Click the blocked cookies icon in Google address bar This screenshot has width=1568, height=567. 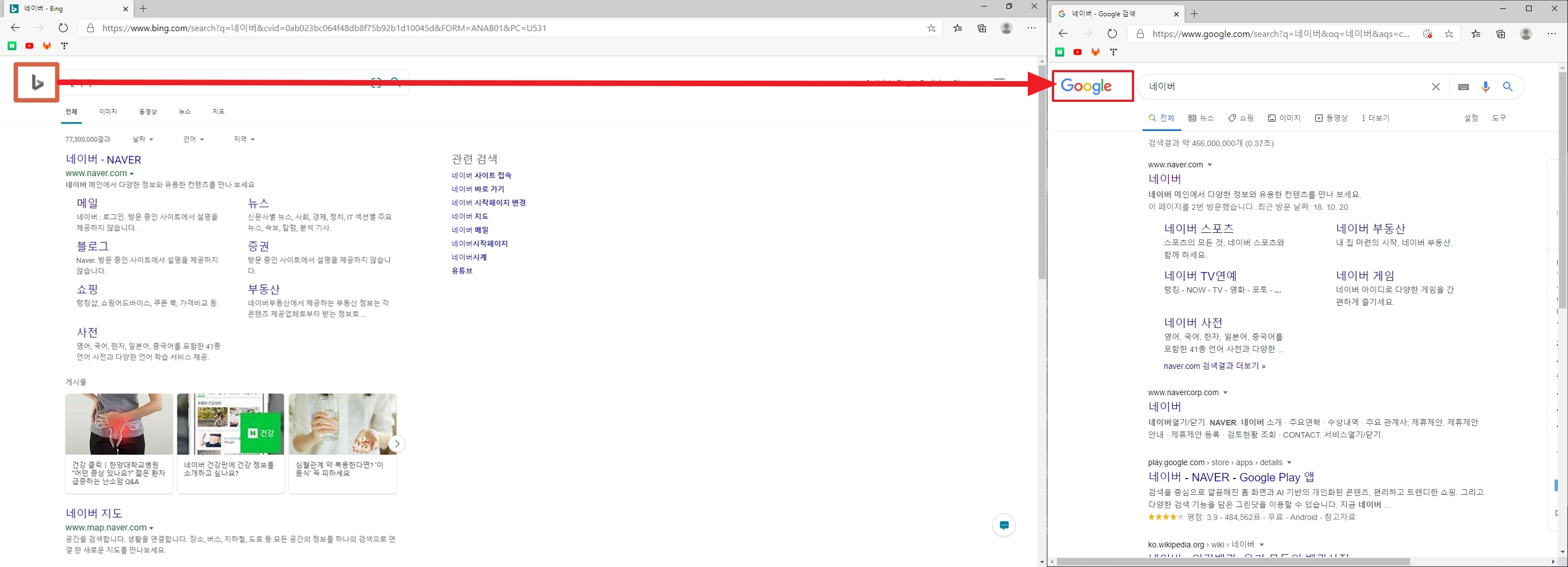click(1427, 34)
